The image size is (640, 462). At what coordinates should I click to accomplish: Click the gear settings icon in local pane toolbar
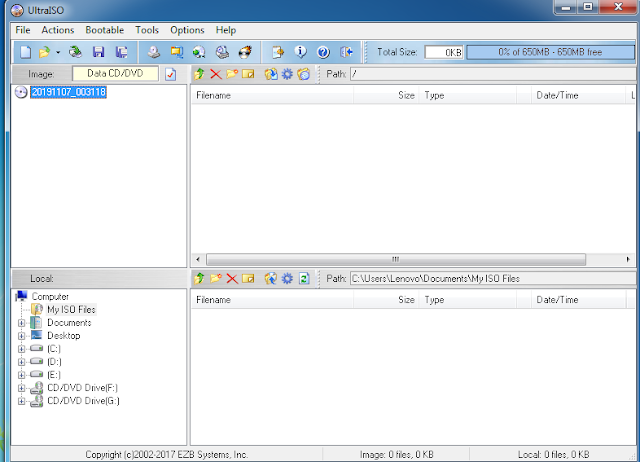[287, 278]
